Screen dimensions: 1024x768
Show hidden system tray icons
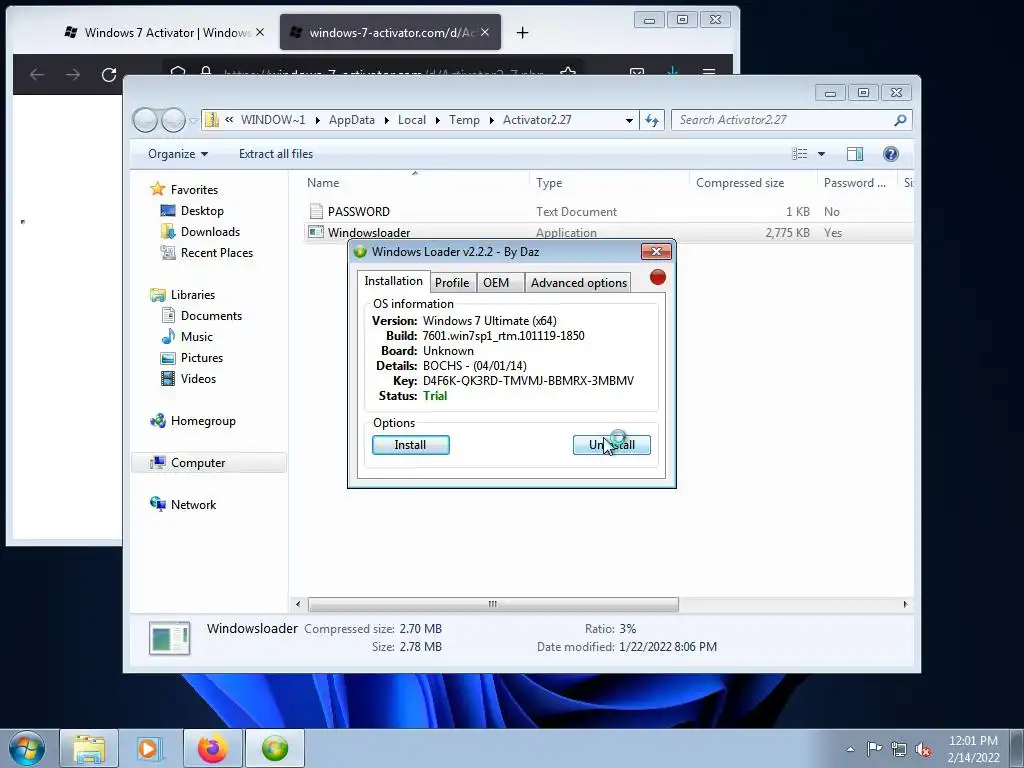click(x=850, y=749)
